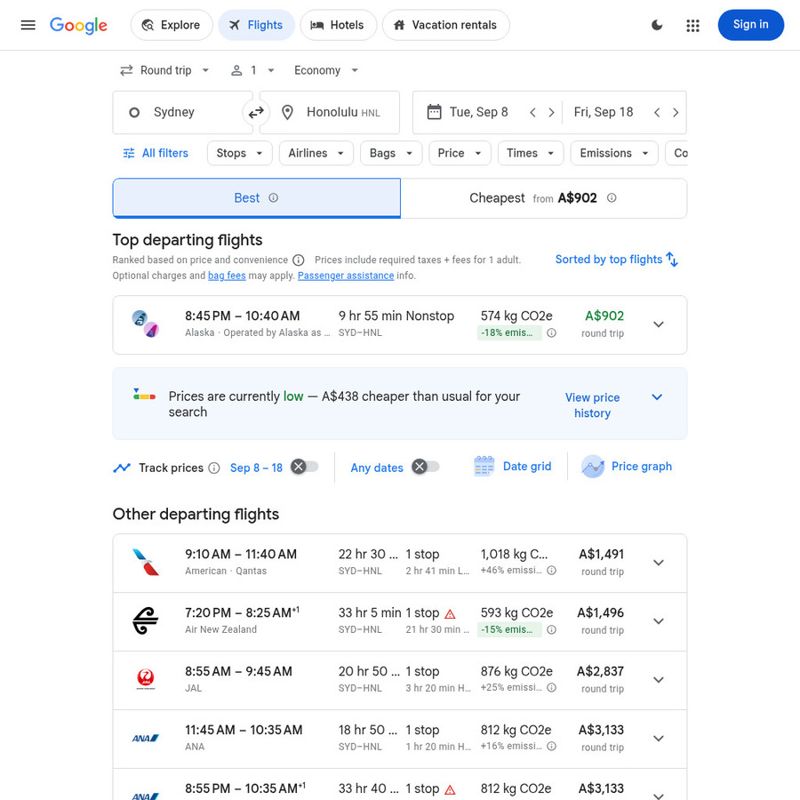Open the passenger count dropdown
Image resolution: width=800 pixels, height=800 pixels.
pos(253,70)
